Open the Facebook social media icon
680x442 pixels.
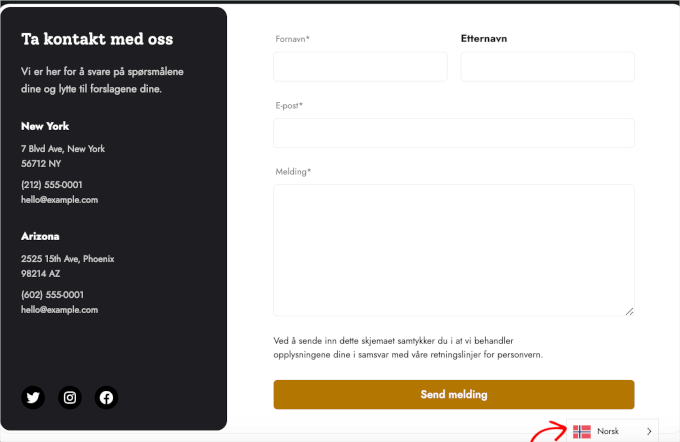click(107, 397)
